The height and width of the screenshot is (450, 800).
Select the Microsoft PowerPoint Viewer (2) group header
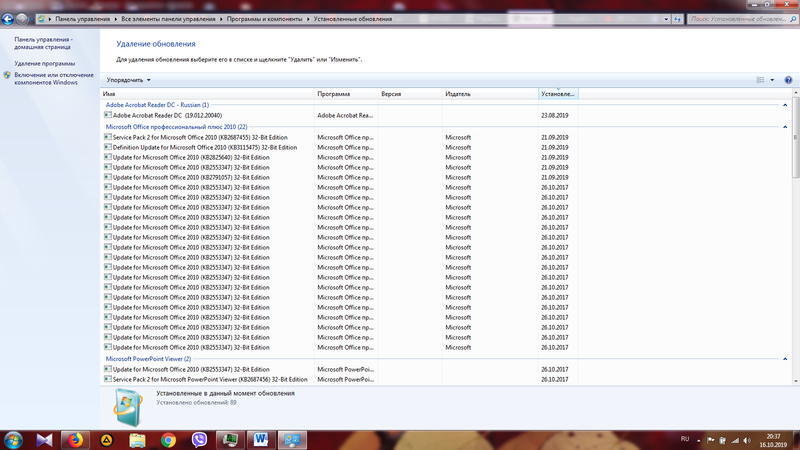click(148, 359)
